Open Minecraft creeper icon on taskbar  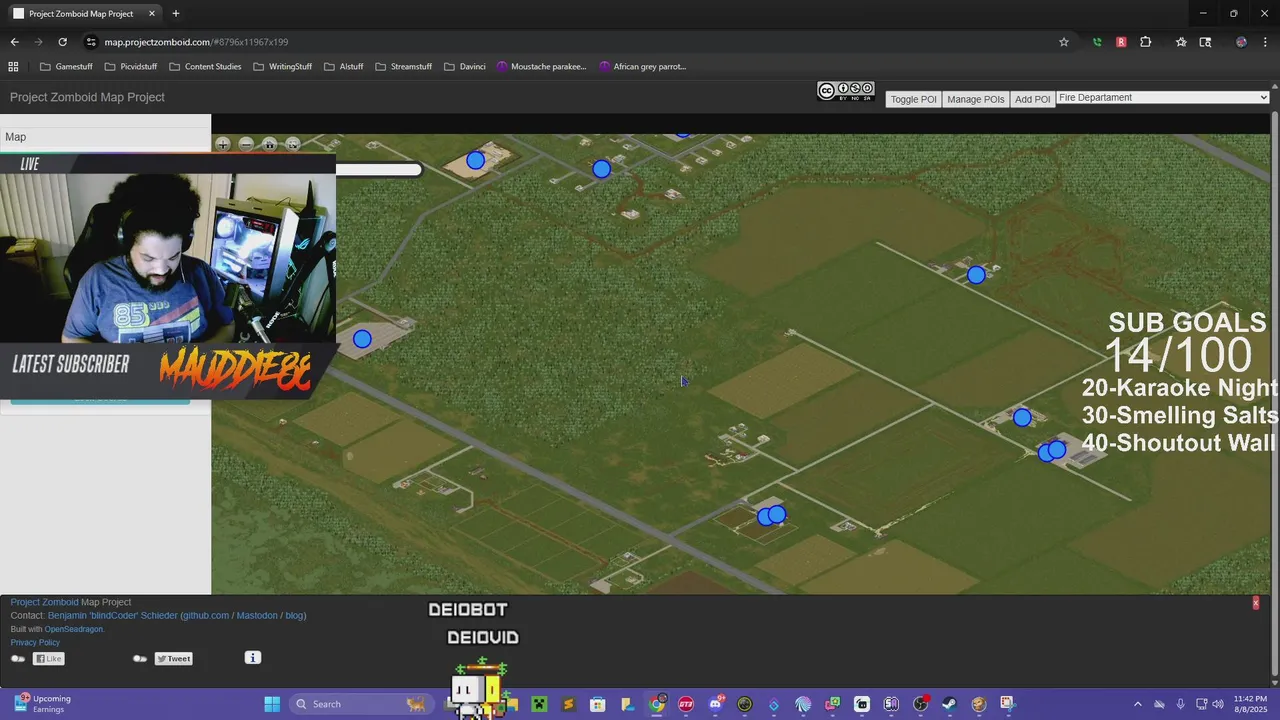(x=539, y=704)
